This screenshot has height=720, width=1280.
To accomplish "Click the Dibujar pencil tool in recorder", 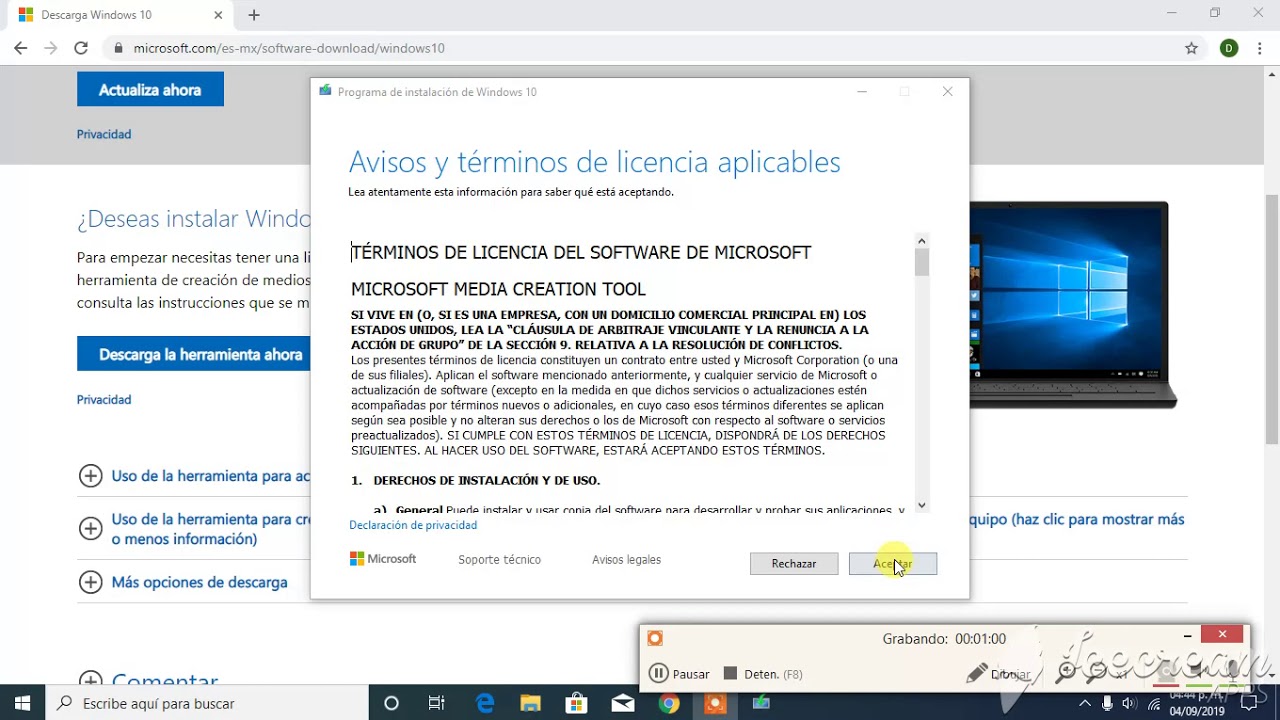I will coord(998,674).
